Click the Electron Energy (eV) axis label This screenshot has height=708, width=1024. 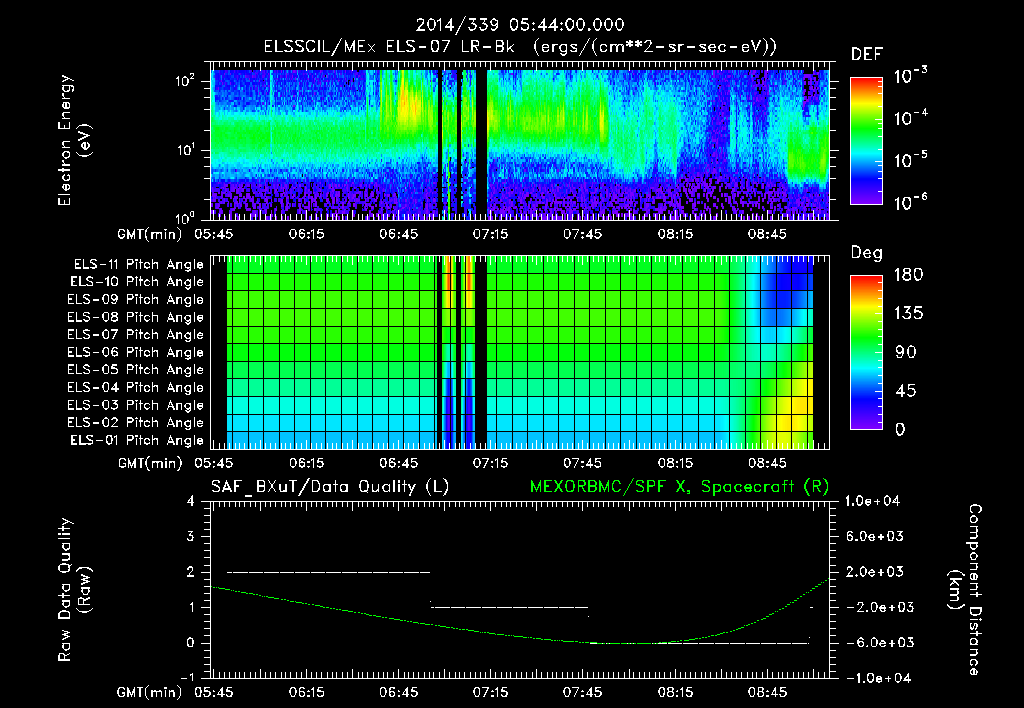click(x=74, y=140)
